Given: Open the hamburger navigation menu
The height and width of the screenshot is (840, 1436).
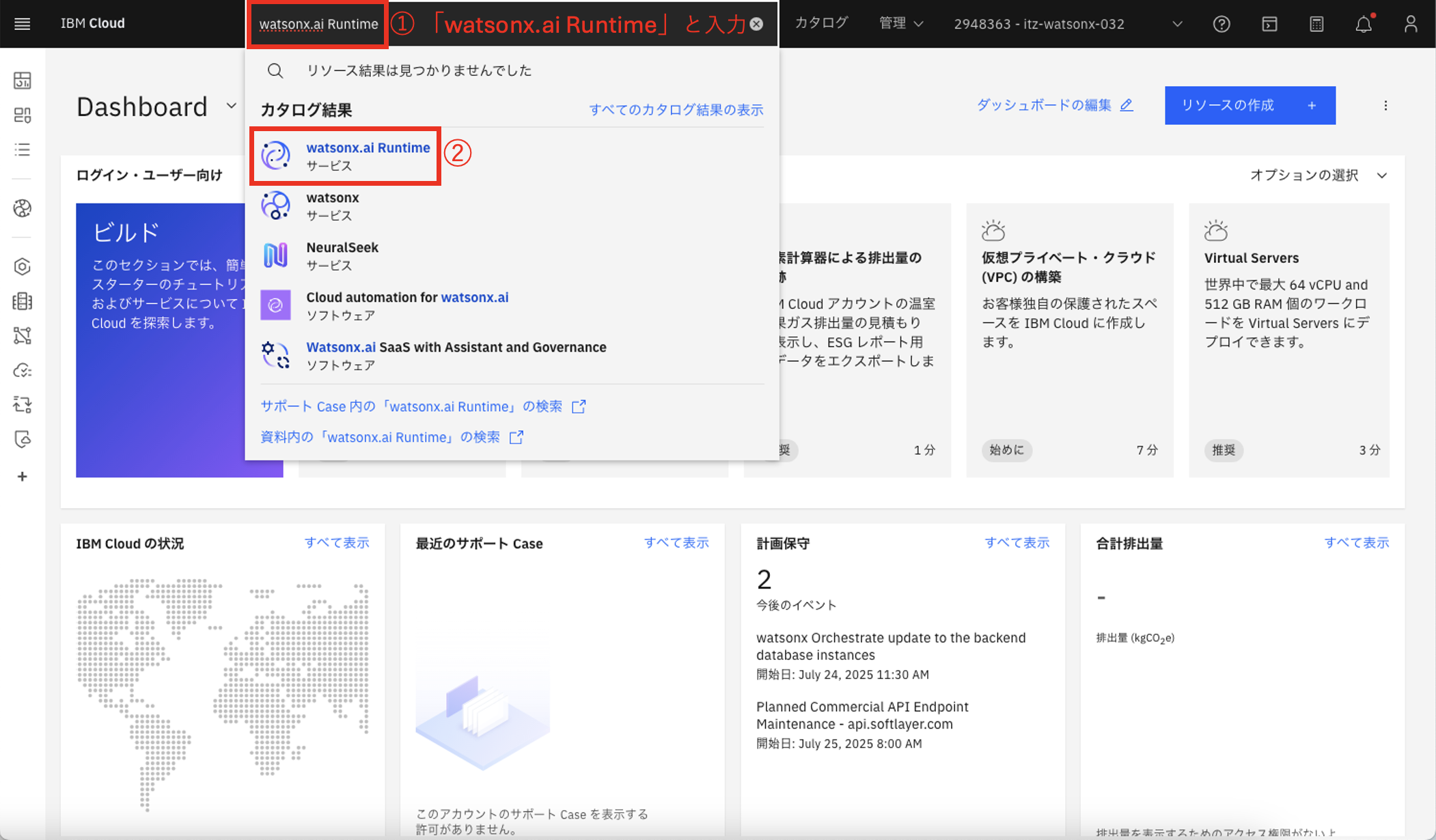Looking at the screenshot, I should coord(22,24).
